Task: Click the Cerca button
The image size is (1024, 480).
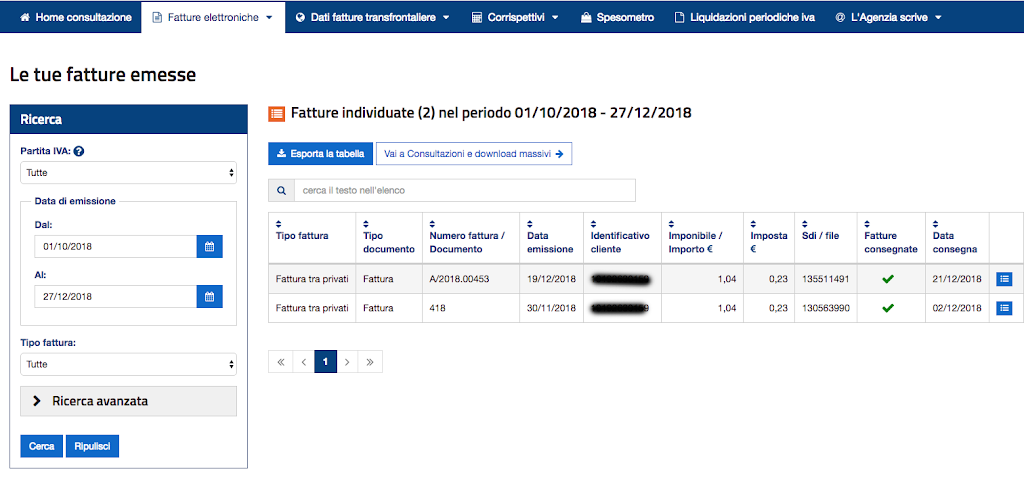Action: [x=41, y=446]
